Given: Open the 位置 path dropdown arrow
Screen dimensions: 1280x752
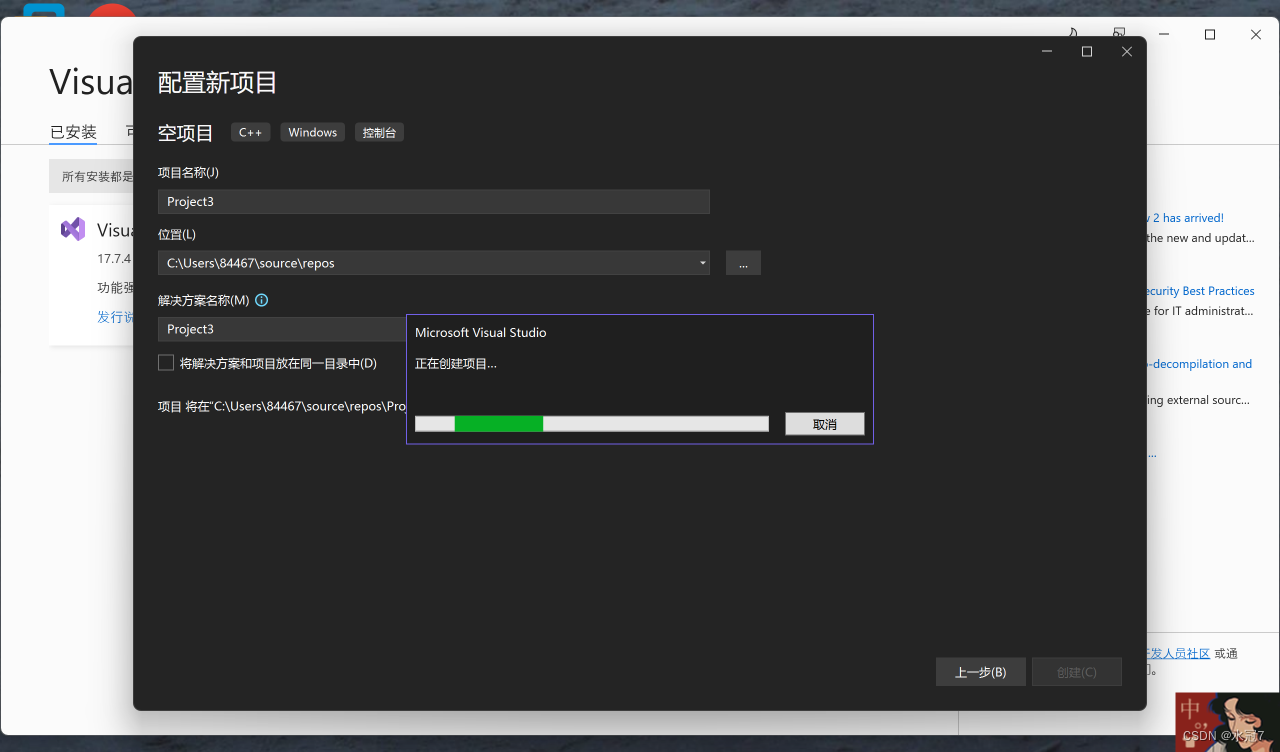Looking at the screenshot, I should click(701, 262).
